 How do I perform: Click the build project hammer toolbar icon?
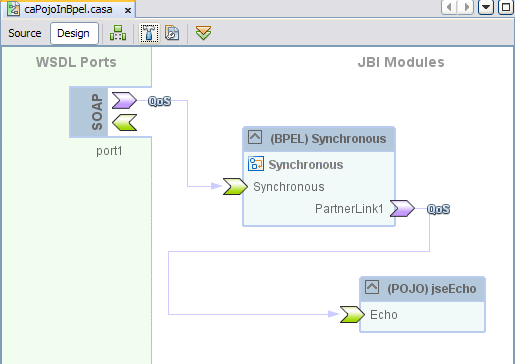coord(149,33)
